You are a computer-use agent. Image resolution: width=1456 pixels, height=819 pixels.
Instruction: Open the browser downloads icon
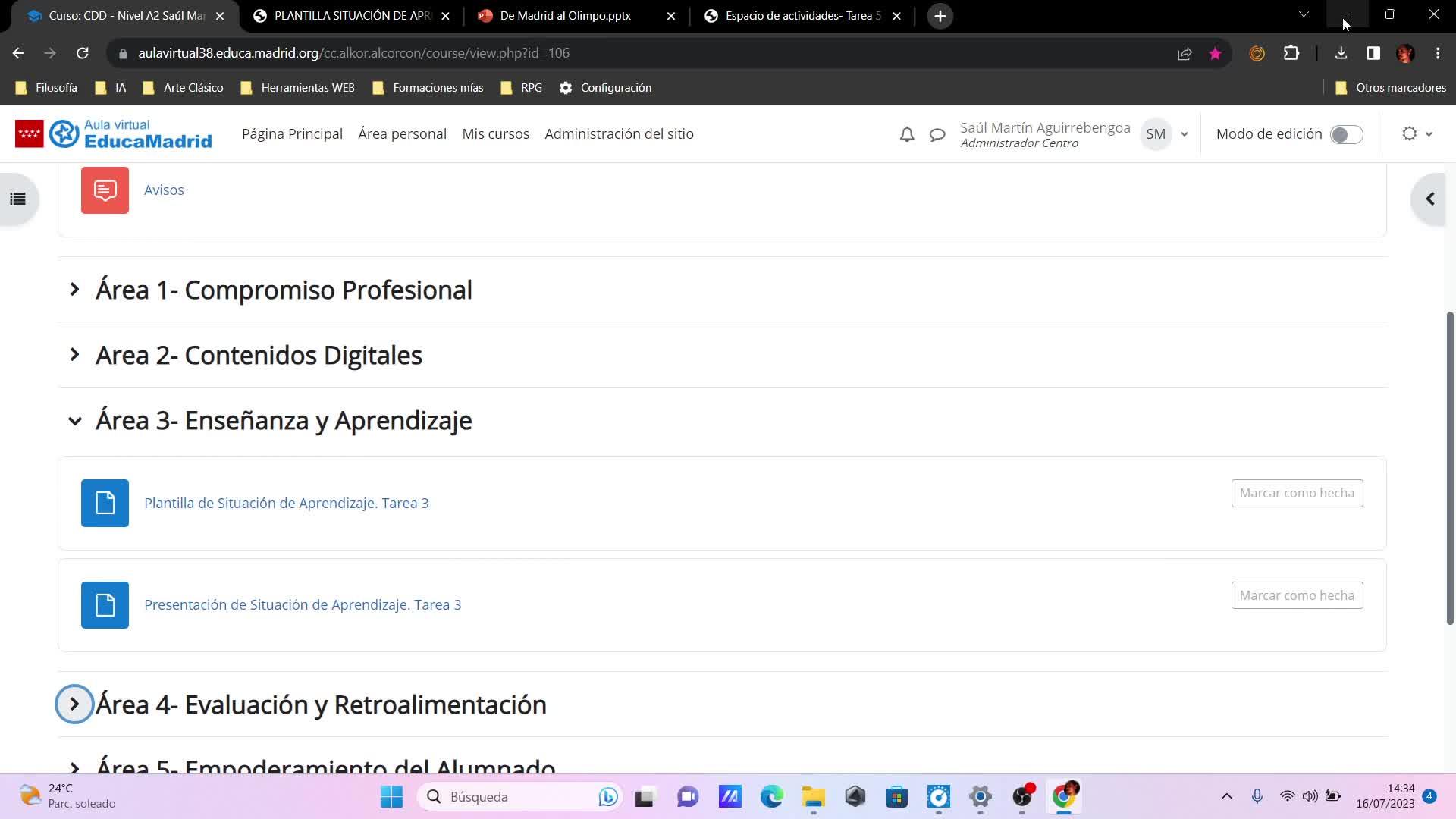pyautogui.click(x=1341, y=53)
